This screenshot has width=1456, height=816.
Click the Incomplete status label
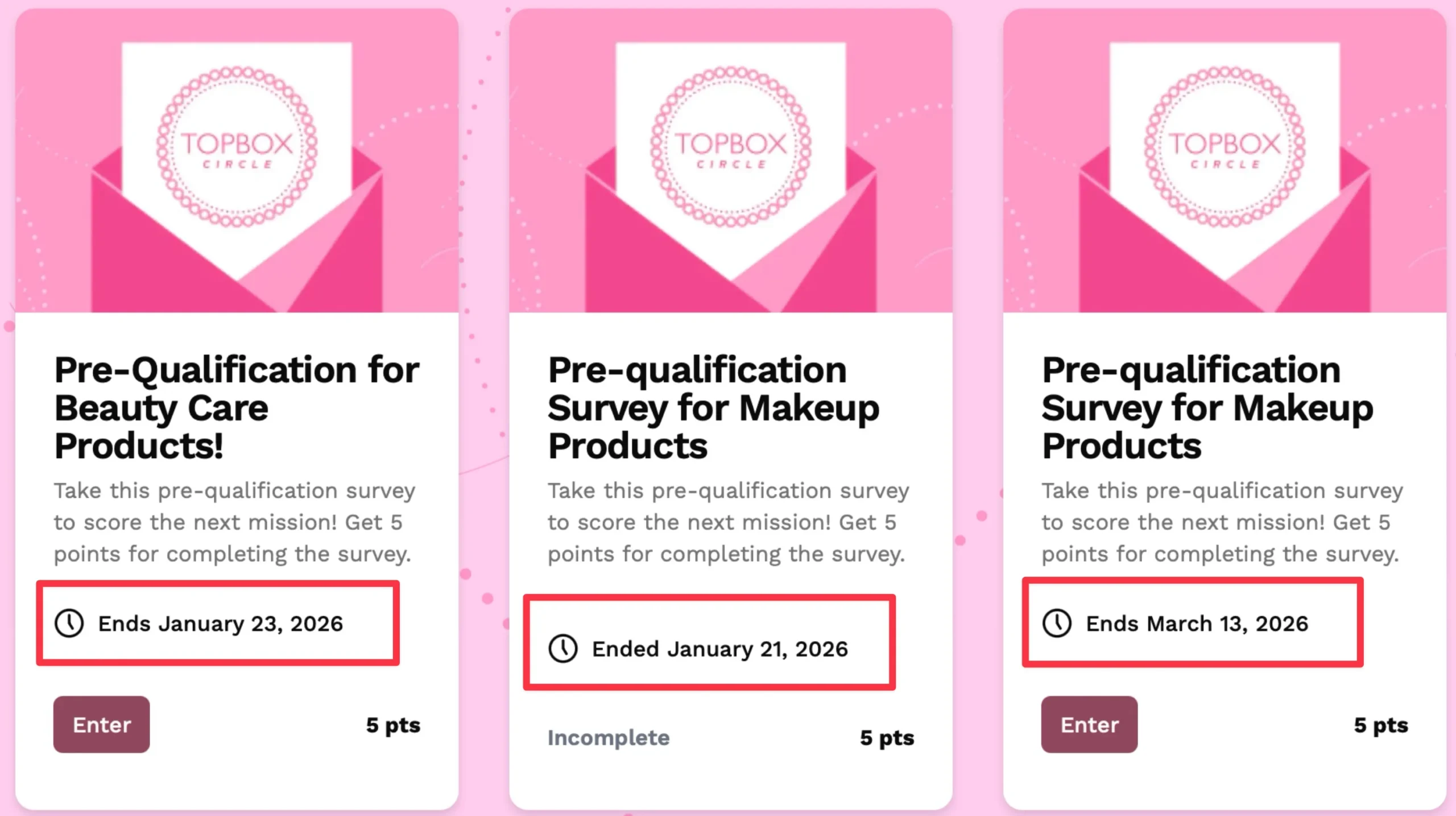pos(608,737)
